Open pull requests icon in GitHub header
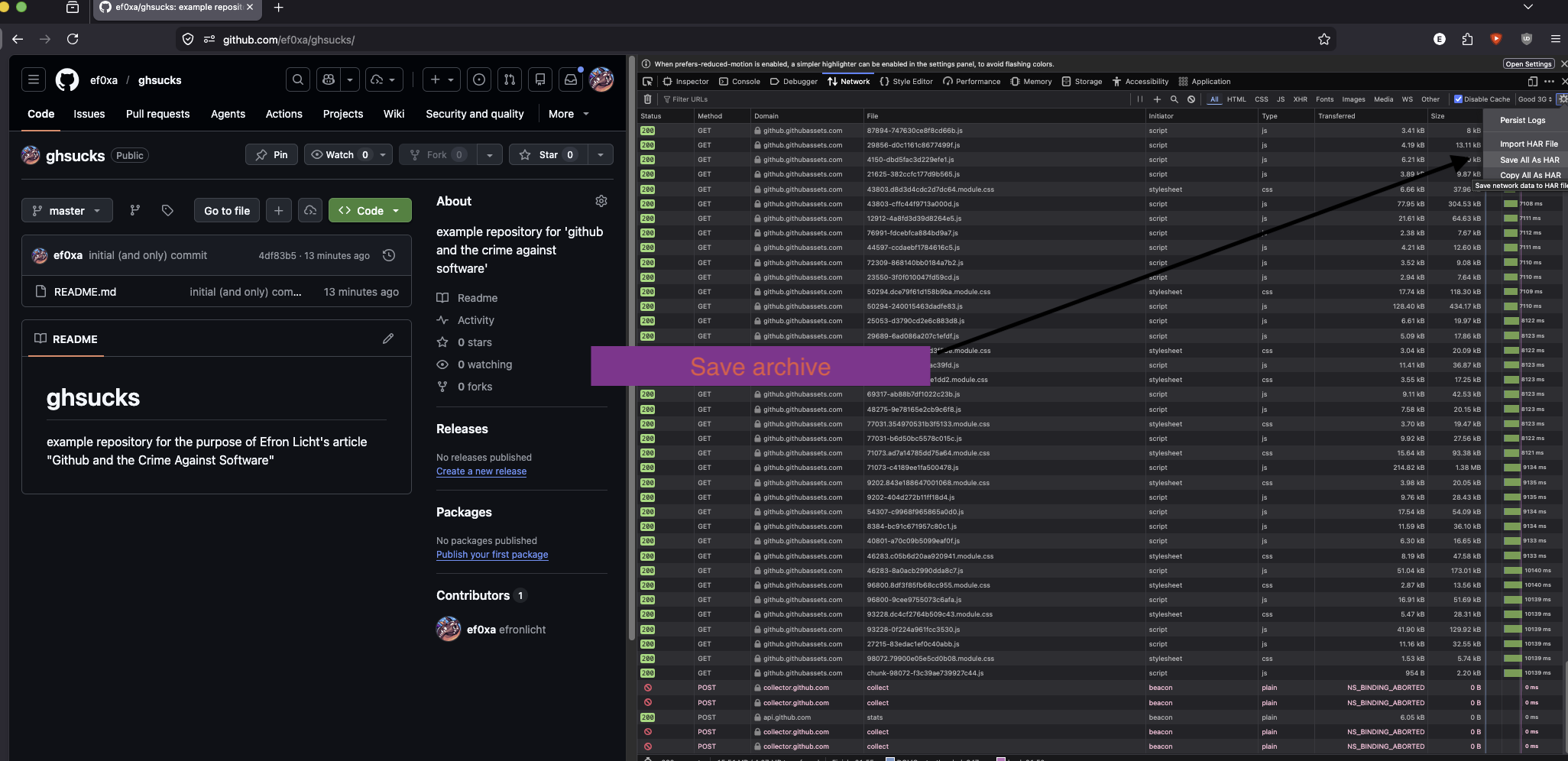Viewport: 1568px width, 761px height. (510, 79)
